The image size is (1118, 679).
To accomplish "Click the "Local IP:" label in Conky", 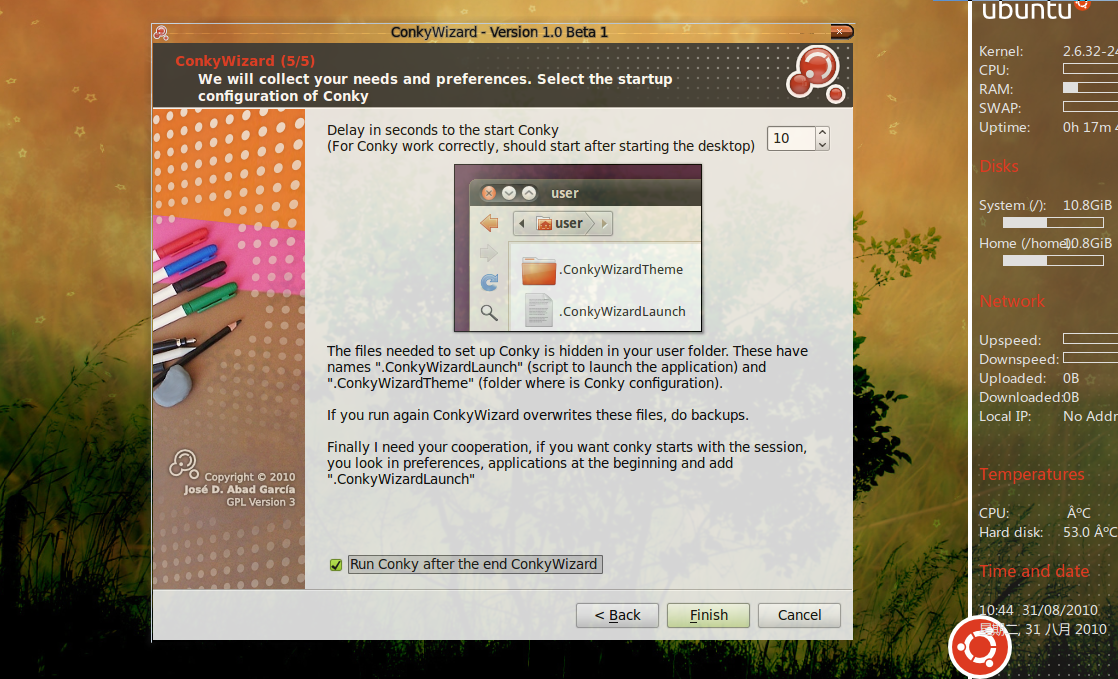I will pos(1005,417).
